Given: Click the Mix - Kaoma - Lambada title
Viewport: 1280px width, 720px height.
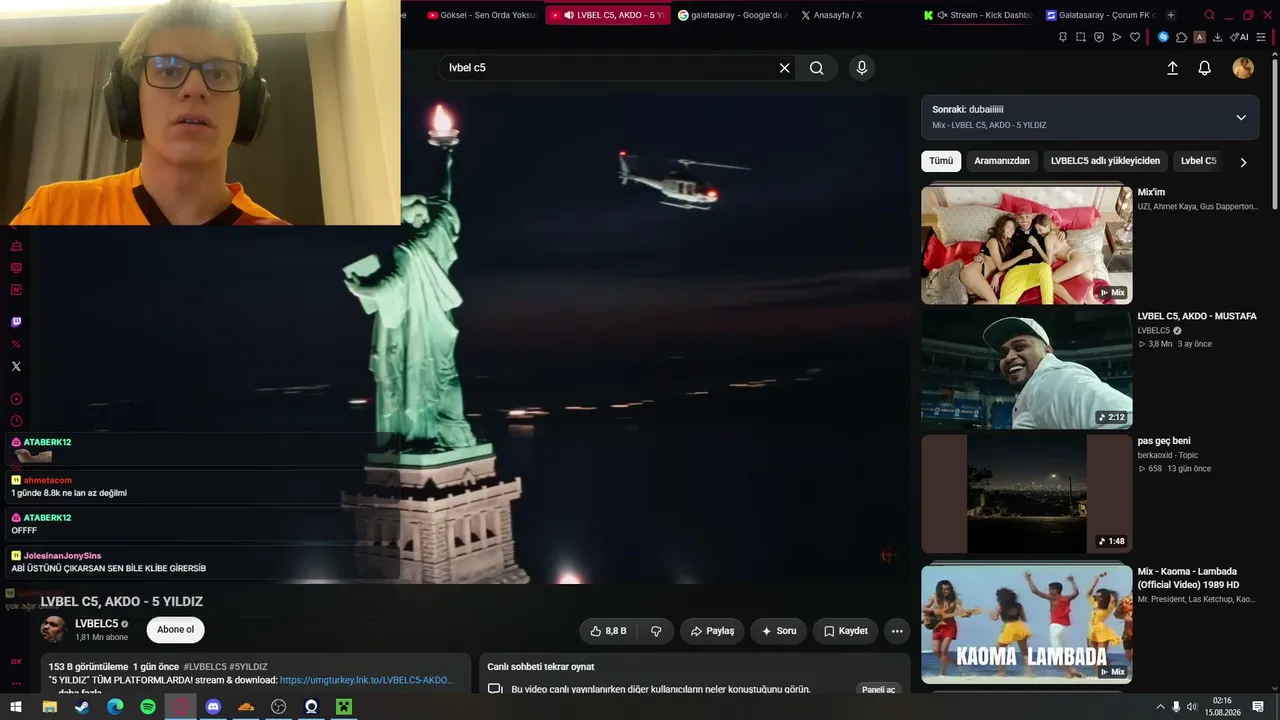Looking at the screenshot, I should point(1188,578).
